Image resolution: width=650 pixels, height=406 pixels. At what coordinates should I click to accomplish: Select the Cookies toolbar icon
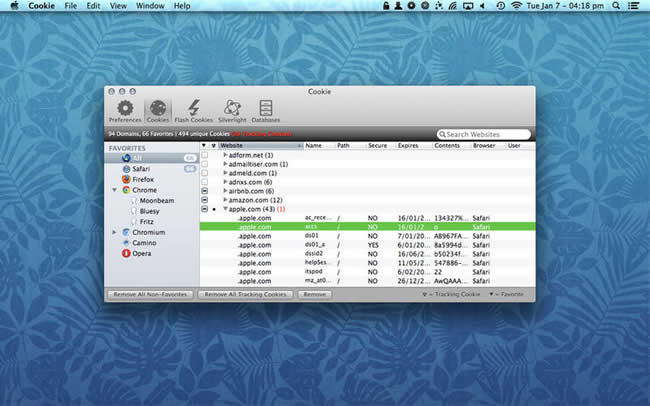coord(158,111)
